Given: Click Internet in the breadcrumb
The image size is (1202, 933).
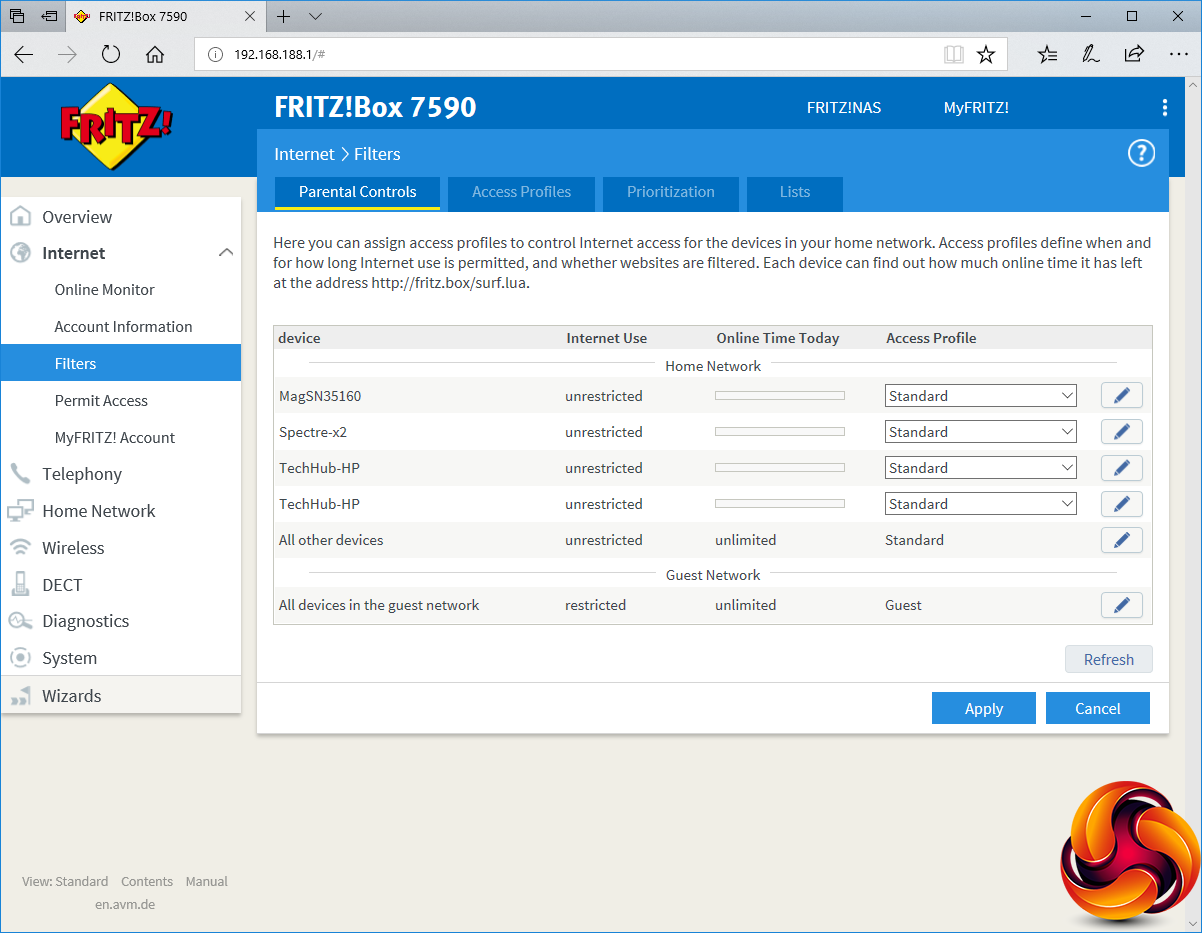Looking at the screenshot, I should (x=304, y=154).
